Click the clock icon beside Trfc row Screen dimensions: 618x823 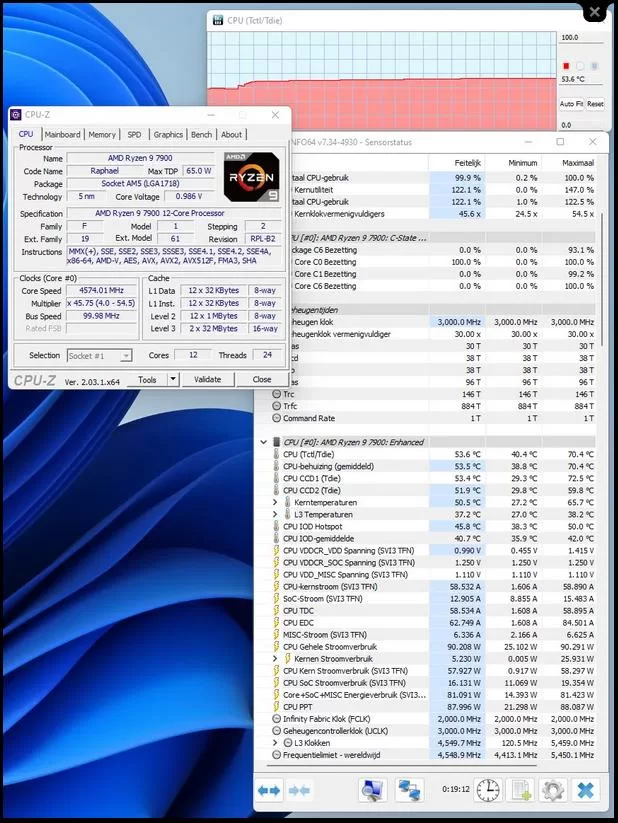point(276,406)
